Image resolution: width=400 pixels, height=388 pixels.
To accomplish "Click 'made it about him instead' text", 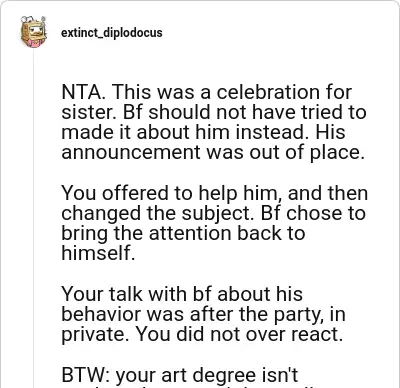I will (x=184, y=132).
